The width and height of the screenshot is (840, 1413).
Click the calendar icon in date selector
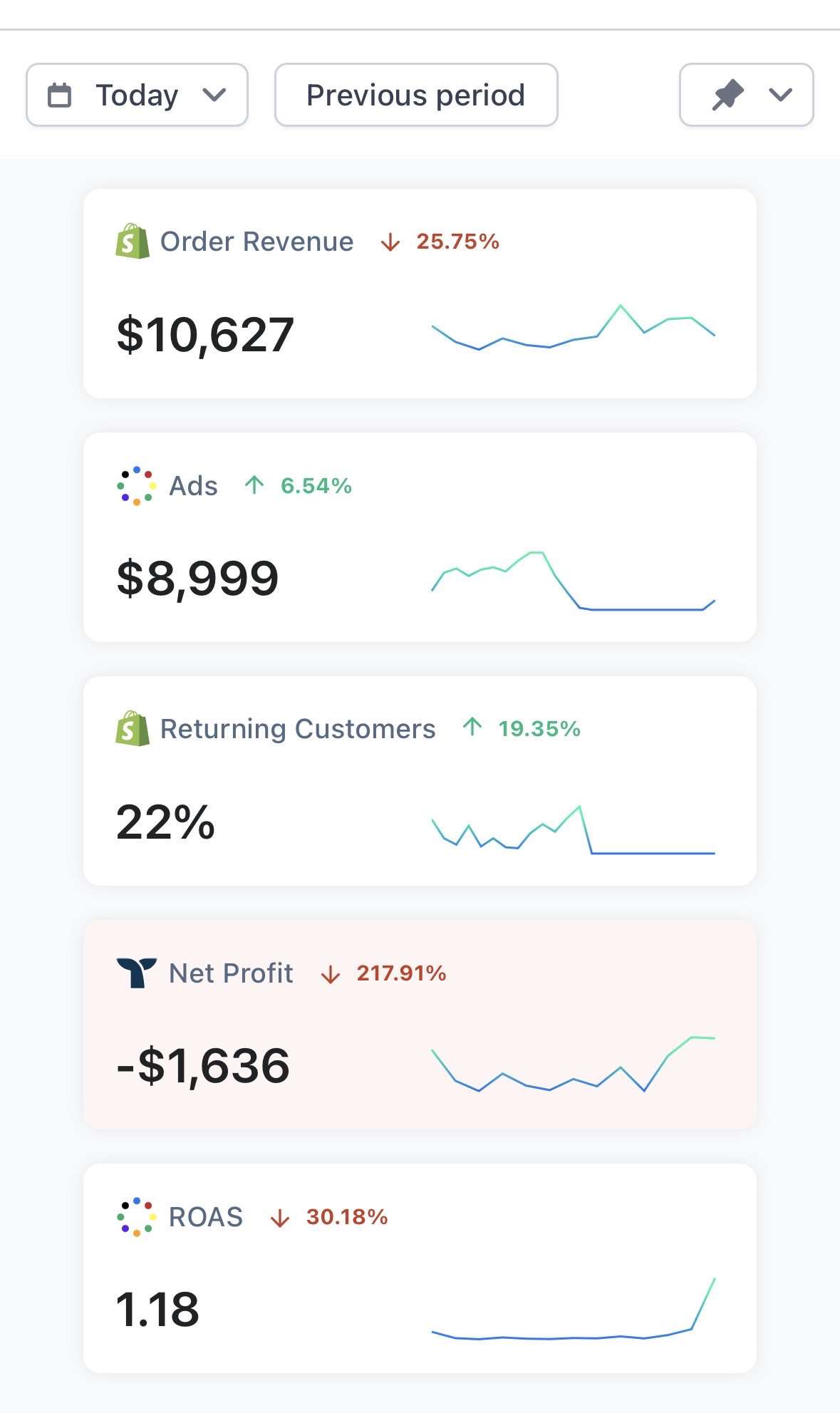[59, 95]
